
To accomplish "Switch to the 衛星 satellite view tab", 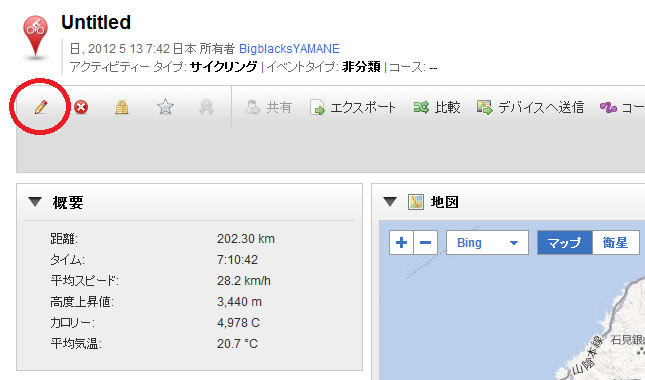I will (616, 243).
